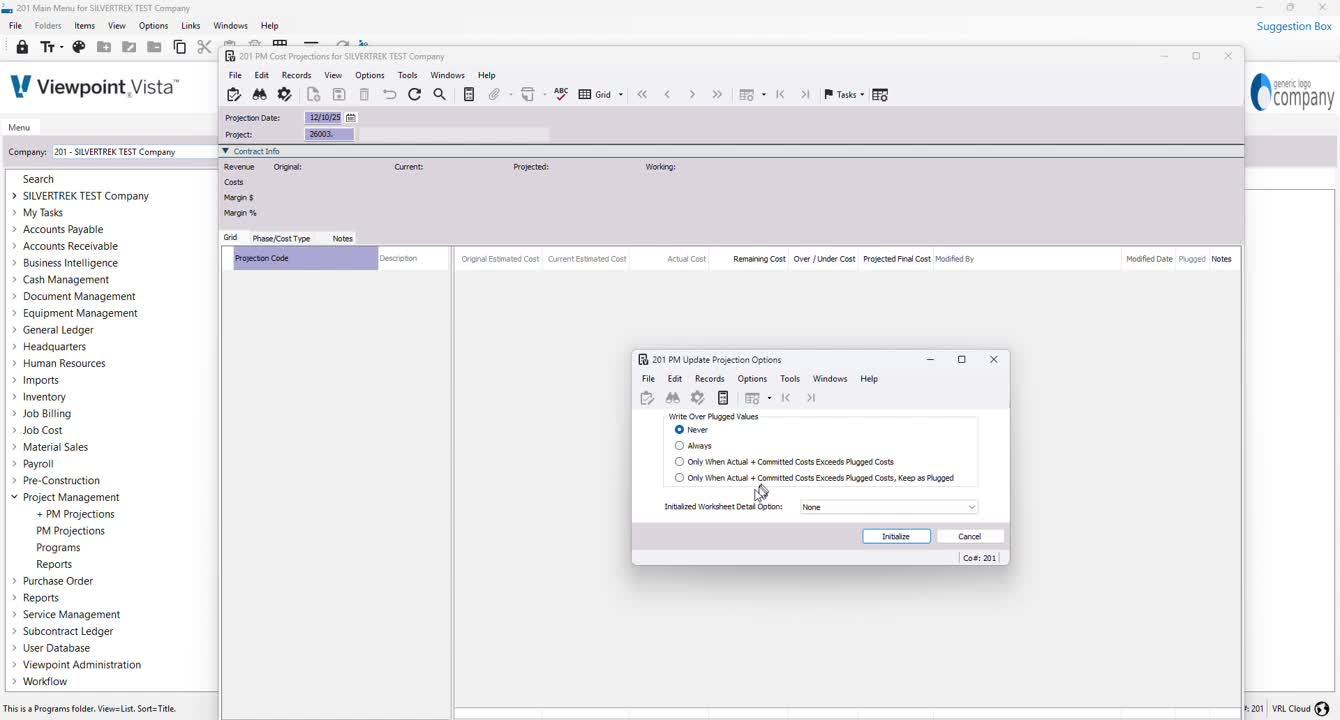
Task: Switch to the Phase/Cost Type tab
Action: pyautogui.click(x=281, y=238)
